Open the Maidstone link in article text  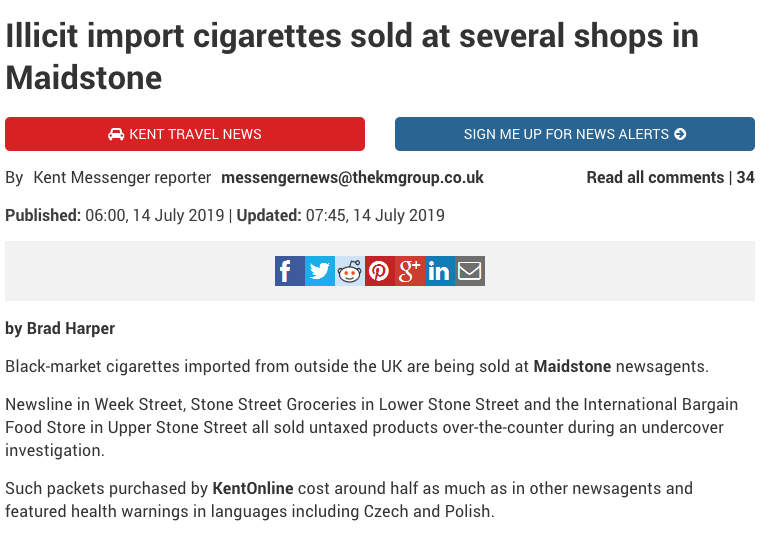tap(572, 367)
